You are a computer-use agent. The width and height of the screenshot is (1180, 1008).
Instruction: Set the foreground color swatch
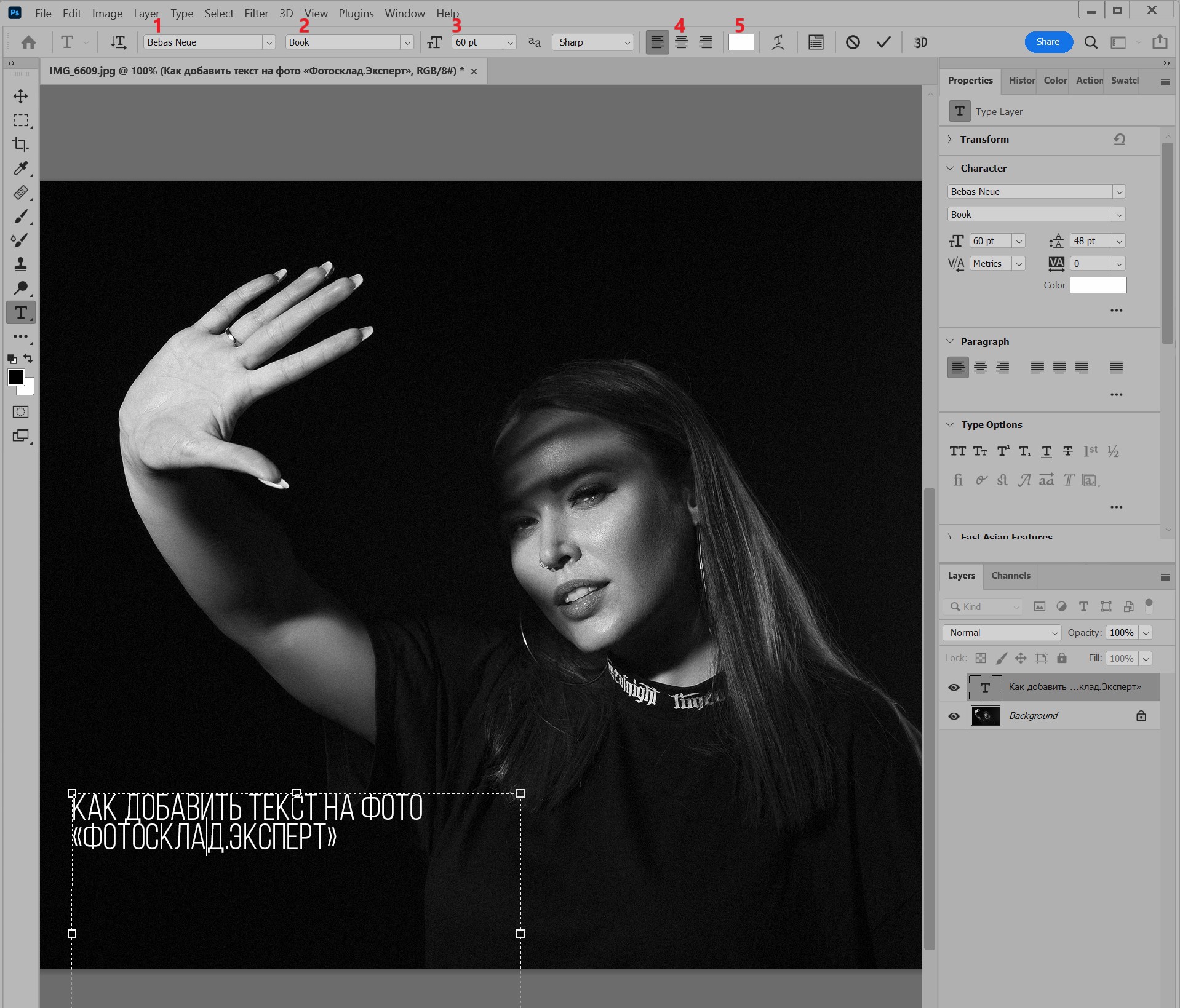16,377
